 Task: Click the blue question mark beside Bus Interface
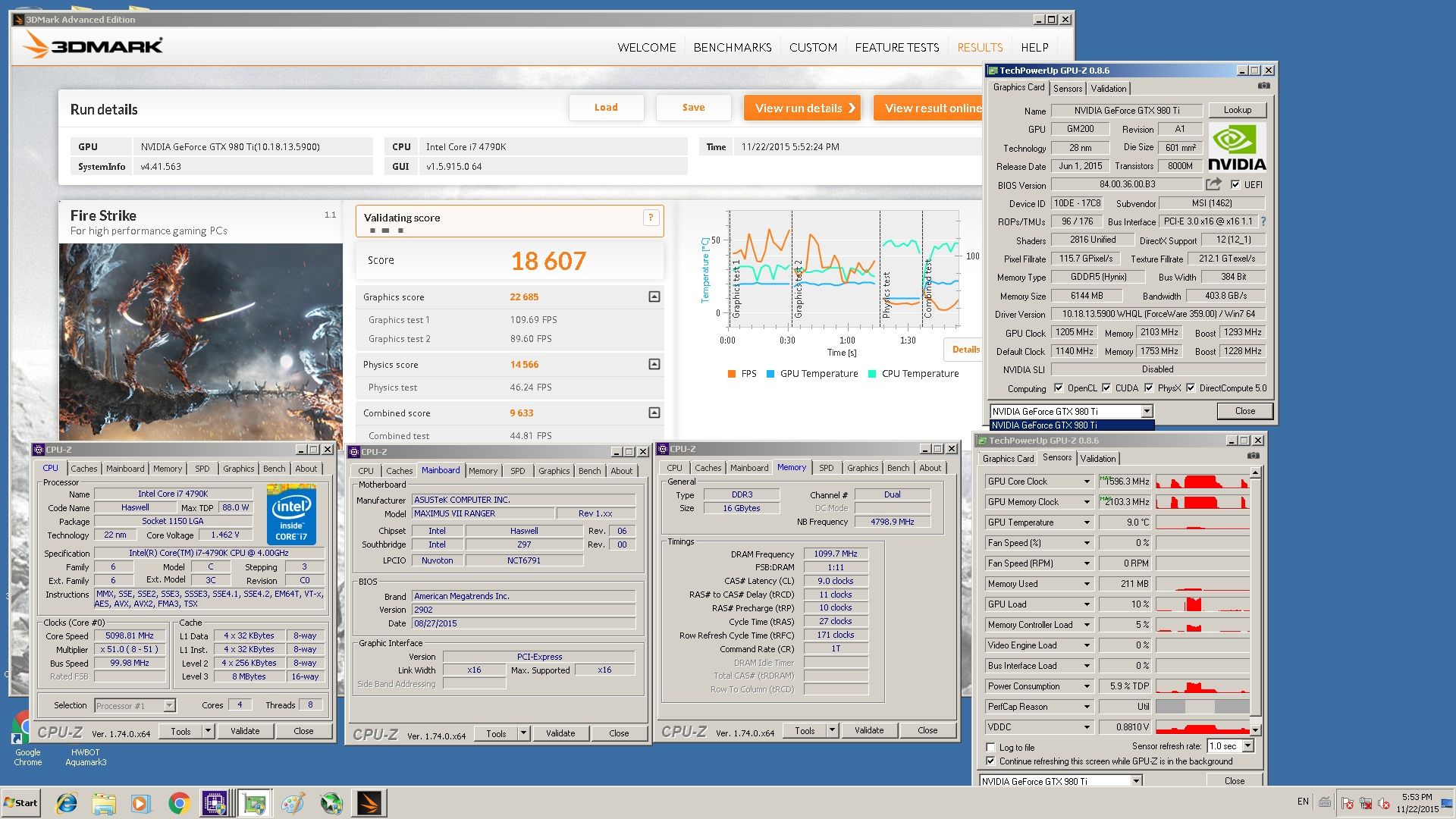[1263, 221]
